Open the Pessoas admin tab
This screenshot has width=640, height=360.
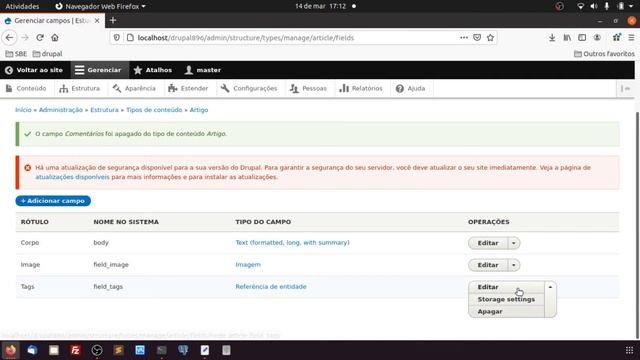point(308,89)
